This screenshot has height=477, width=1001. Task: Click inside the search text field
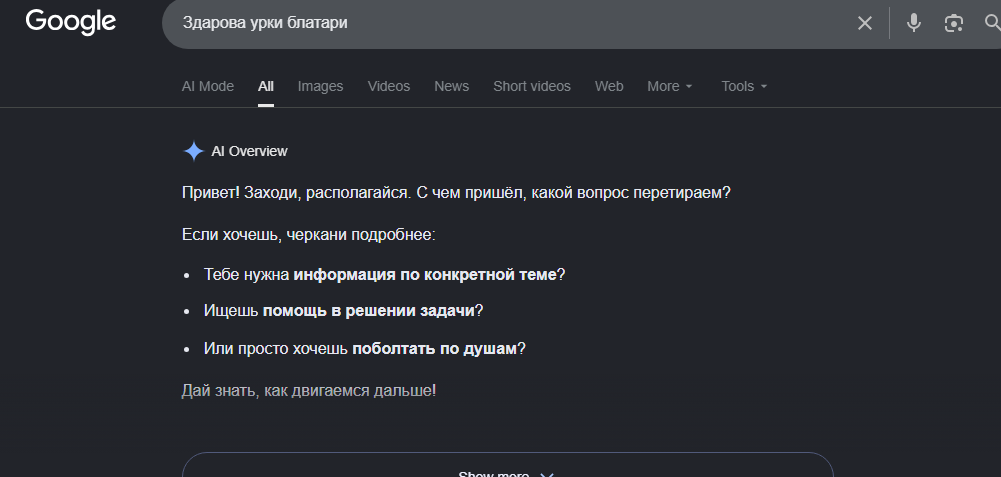(x=511, y=24)
